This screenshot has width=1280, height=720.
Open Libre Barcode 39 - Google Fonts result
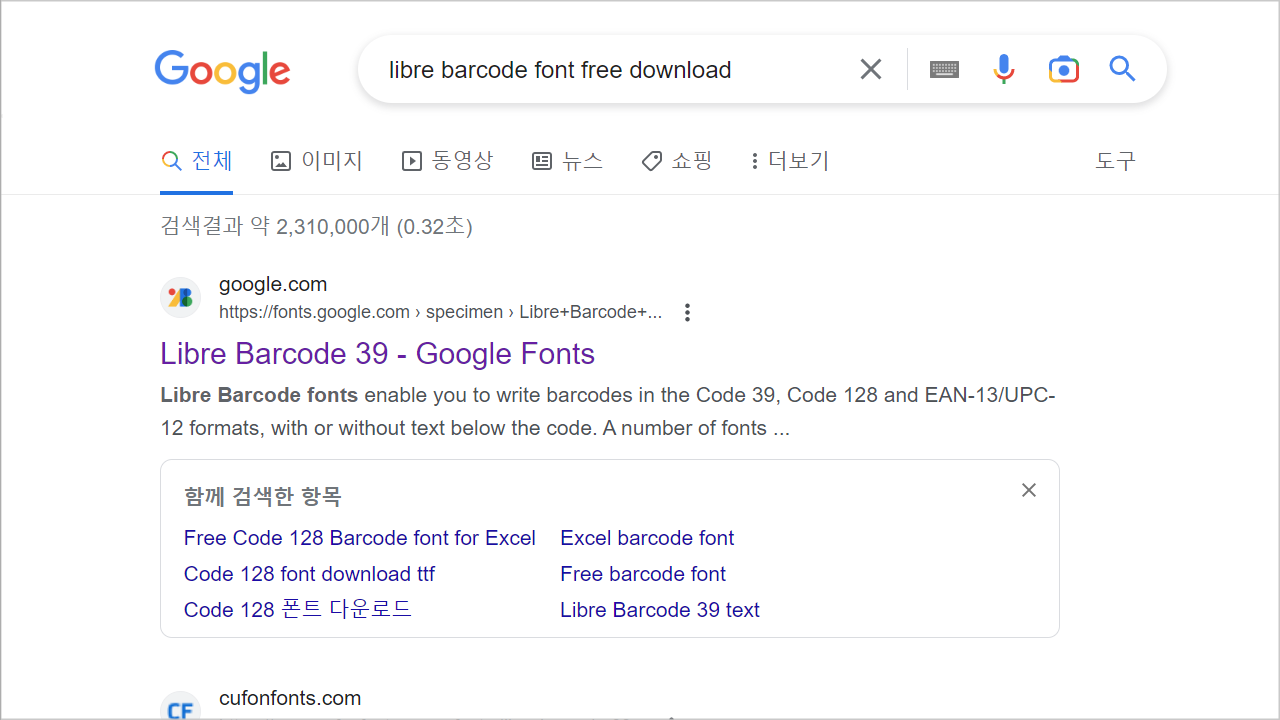[x=377, y=354]
